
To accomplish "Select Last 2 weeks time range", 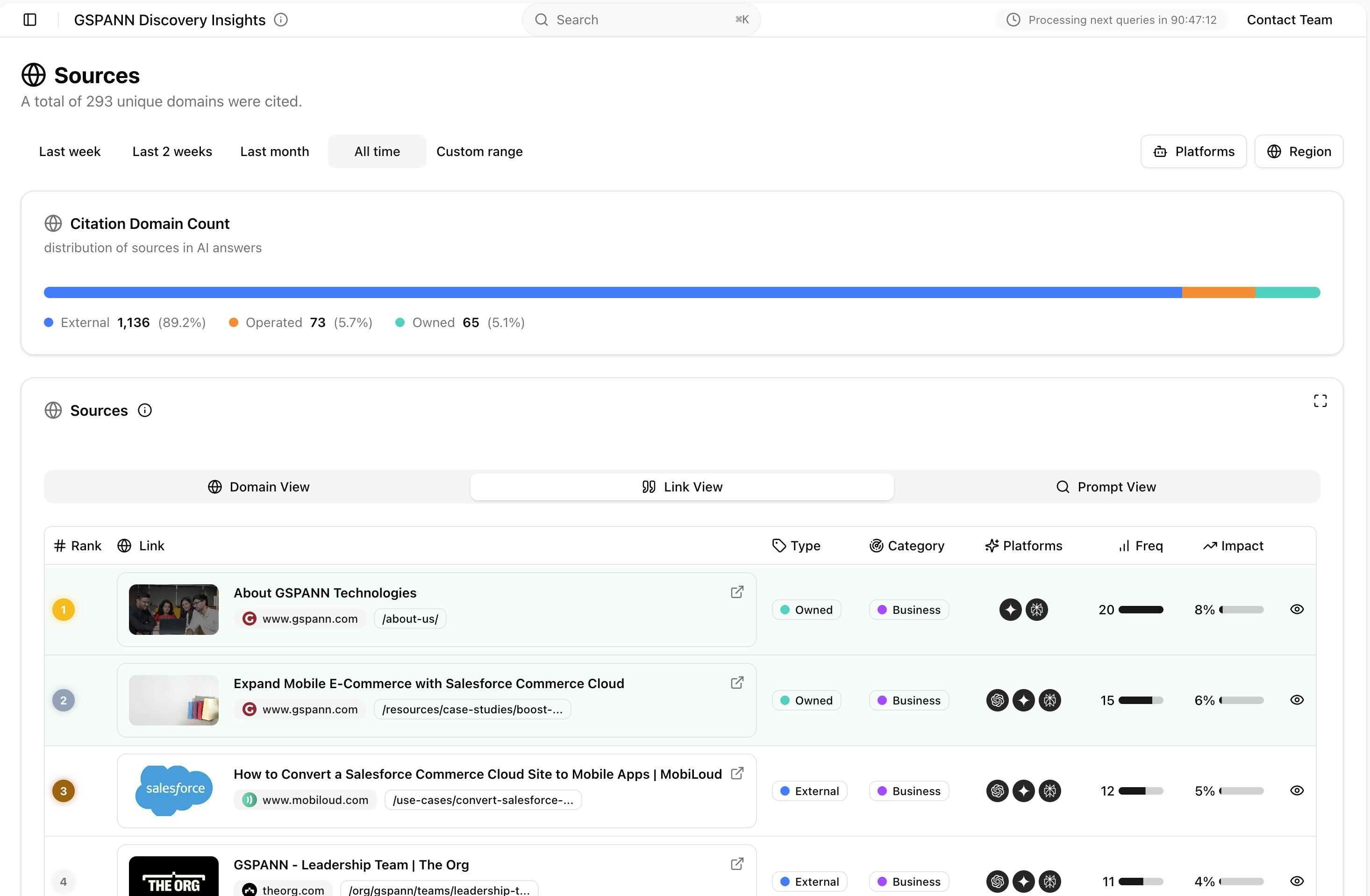I will [x=172, y=151].
